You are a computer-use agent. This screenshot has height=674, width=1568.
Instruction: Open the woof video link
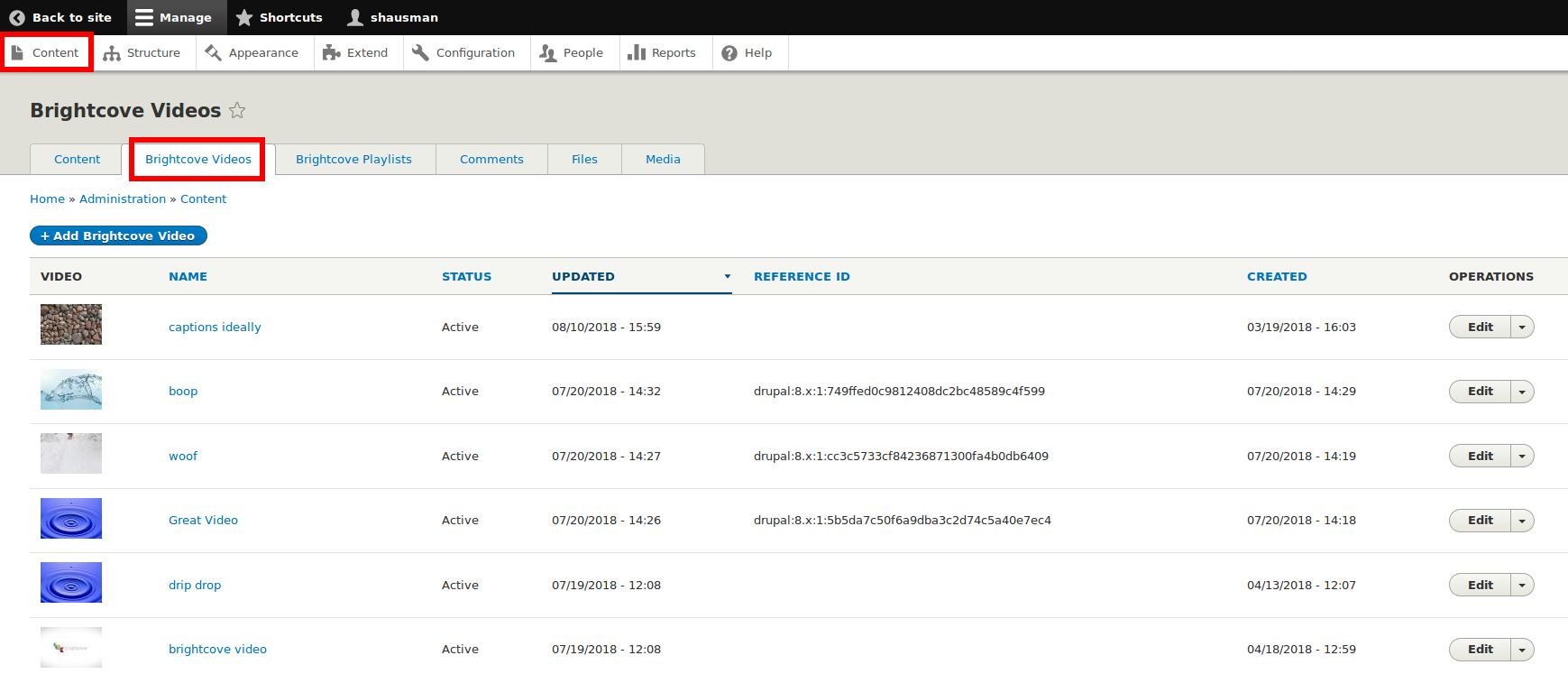(x=183, y=456)
